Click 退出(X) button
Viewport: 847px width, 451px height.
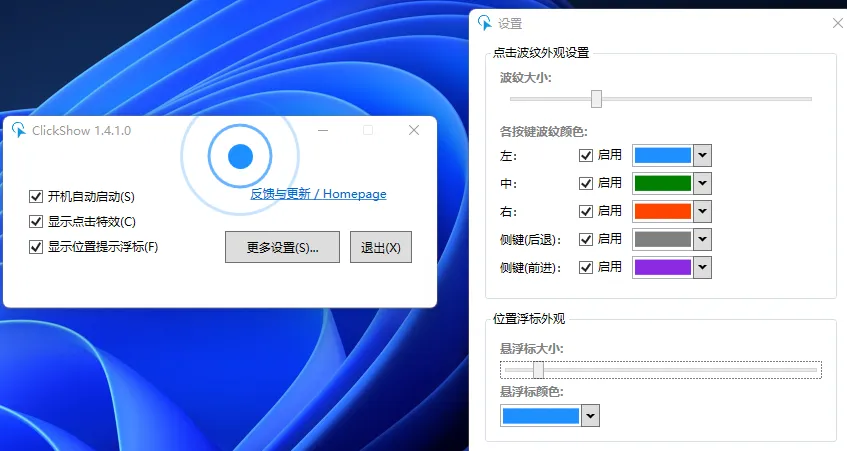pos(381,247)
